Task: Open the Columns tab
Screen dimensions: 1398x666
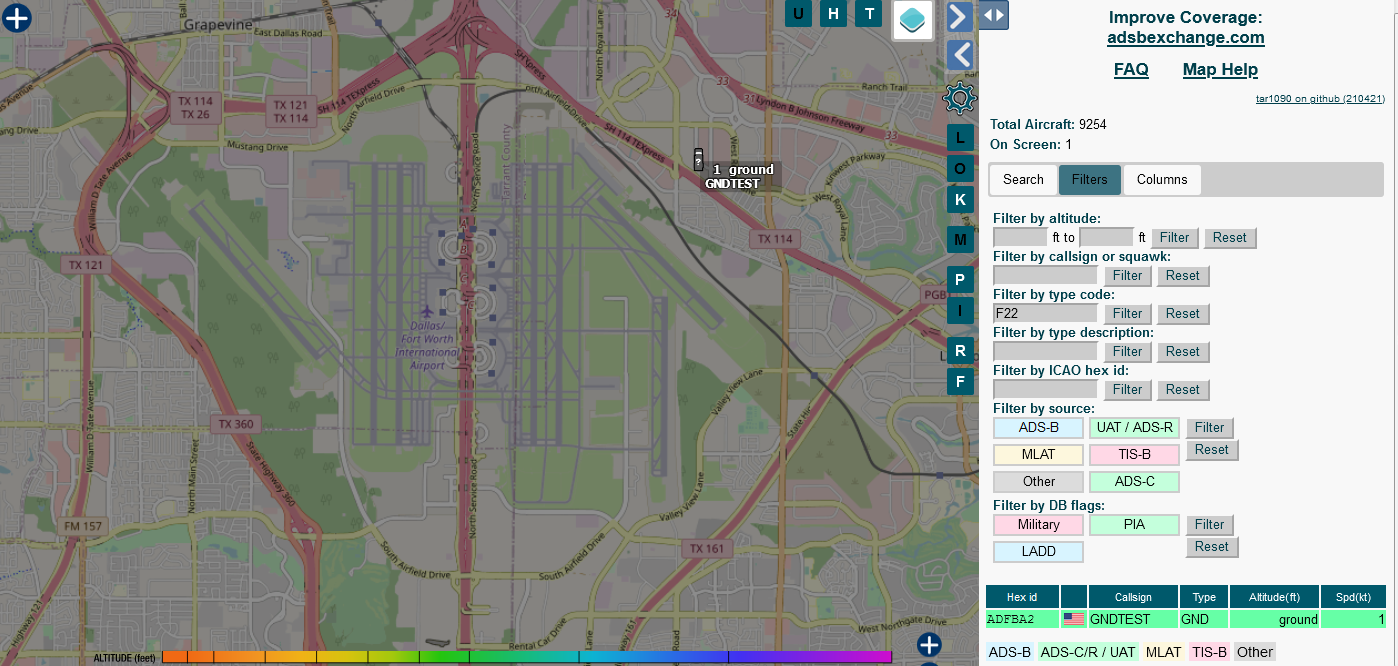Action: [x=1162, y=180]
